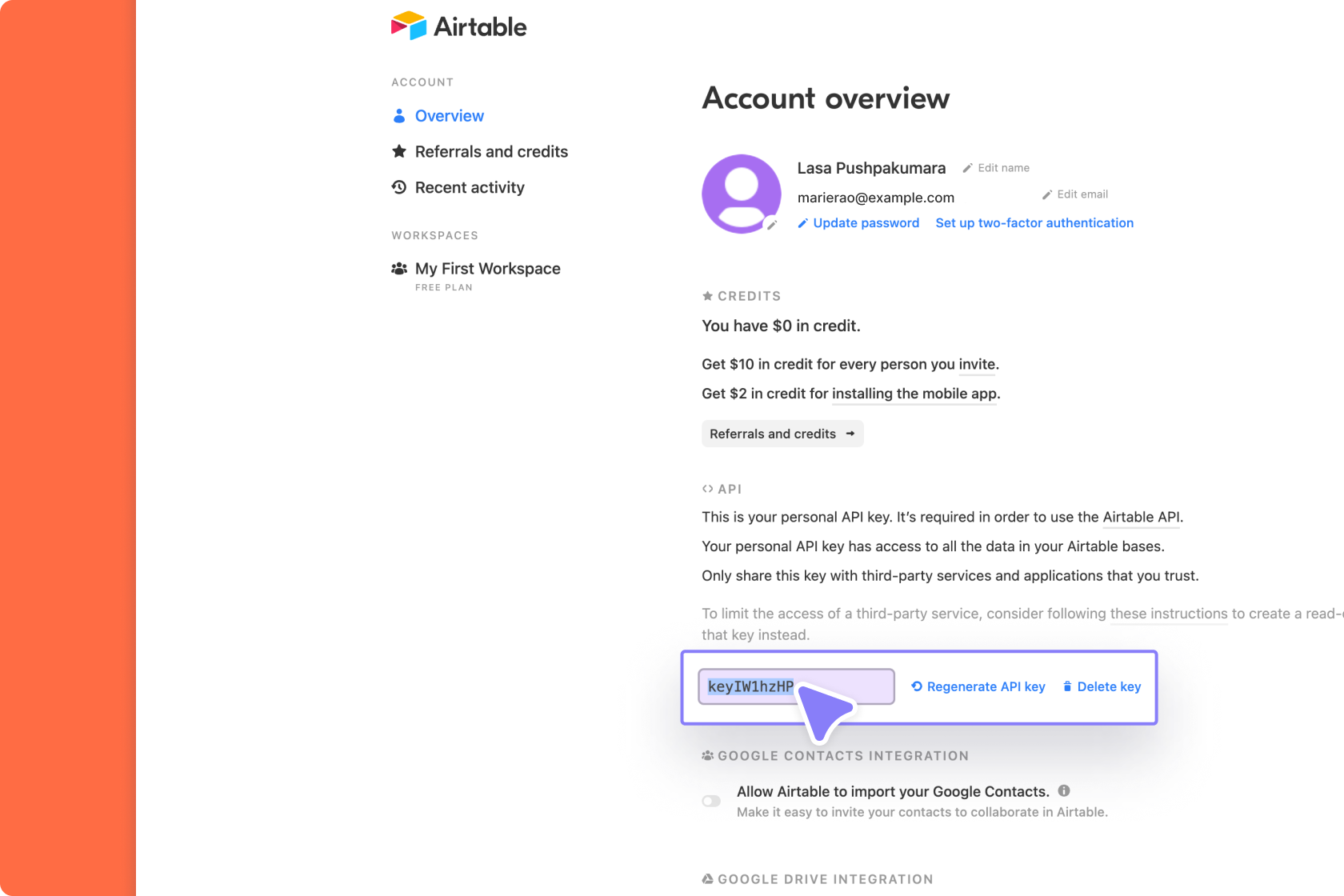
Task: Click the star icon next to Referrals and credits
Action: [x=398, y=151]
